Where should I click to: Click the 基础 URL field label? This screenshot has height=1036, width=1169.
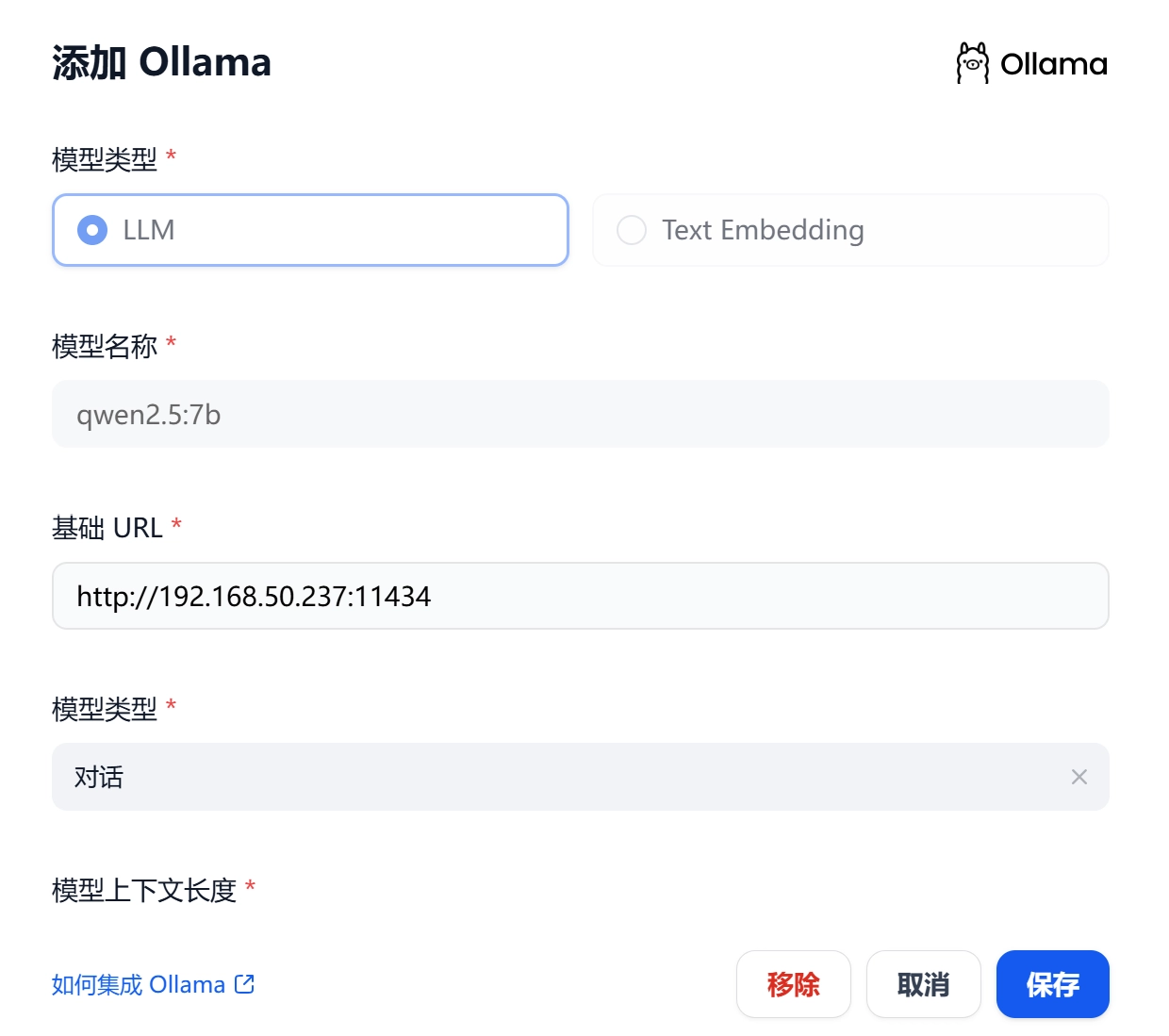pos(107,528)
